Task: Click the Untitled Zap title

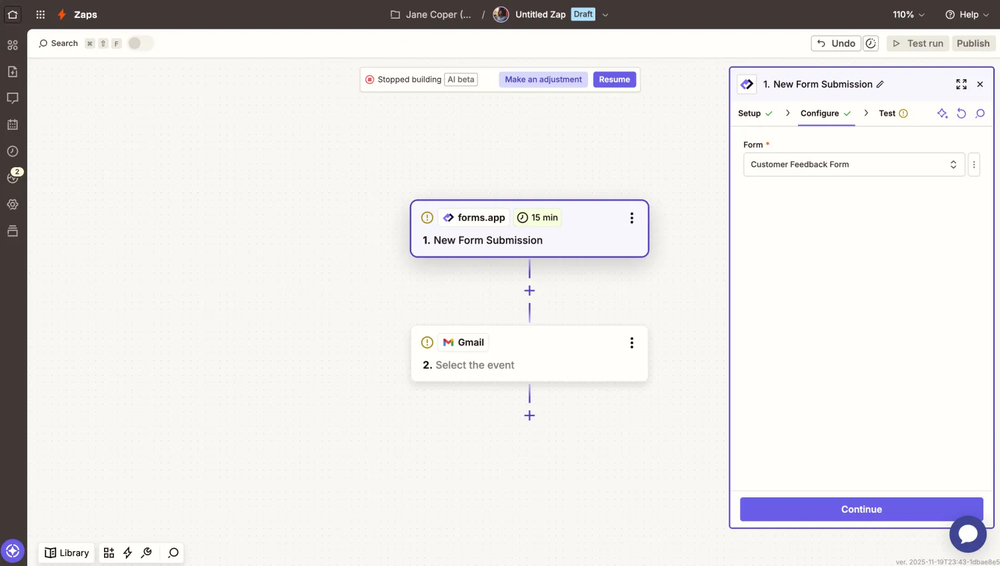Action: pyautogui.click(x=540, y=14)
